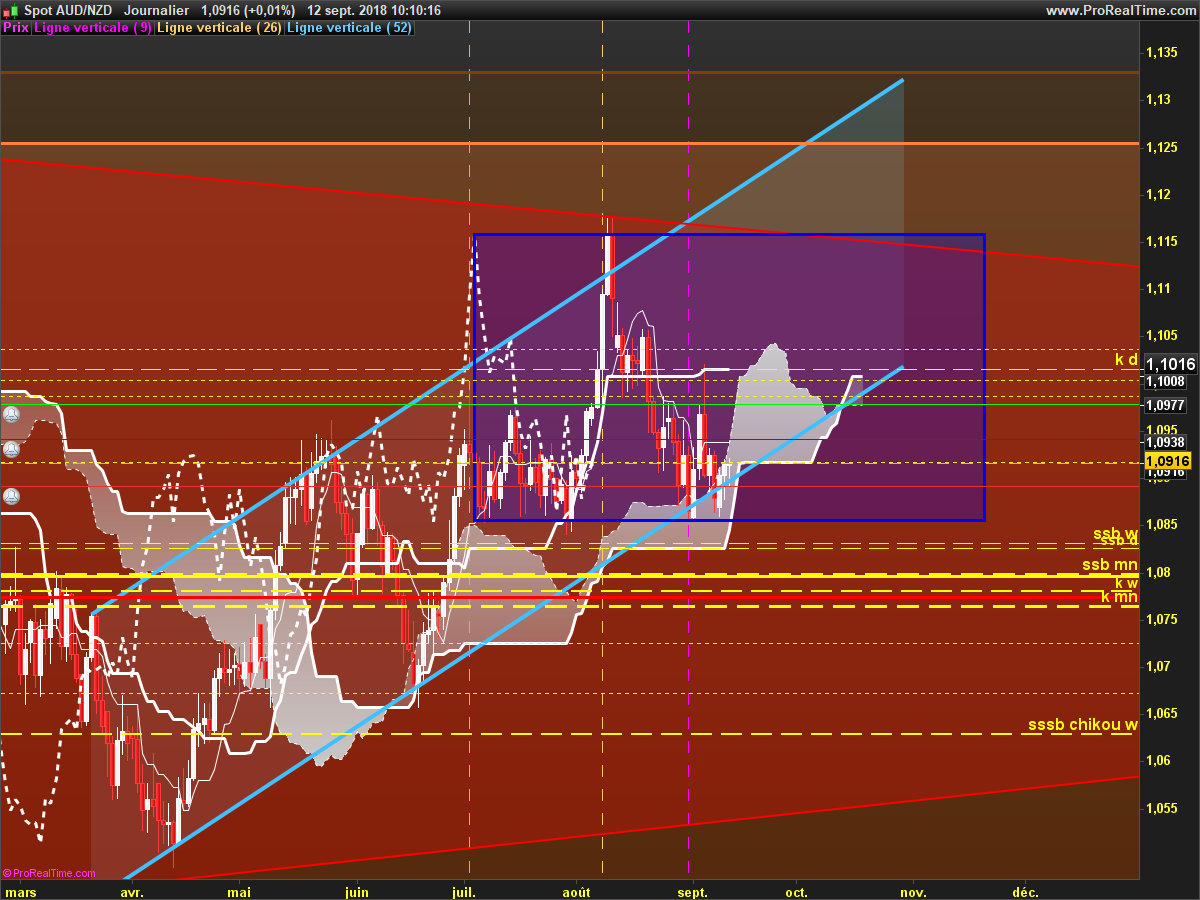
Task: Click the 1,125 tick on the price axis
Action: pos(1161,147)
